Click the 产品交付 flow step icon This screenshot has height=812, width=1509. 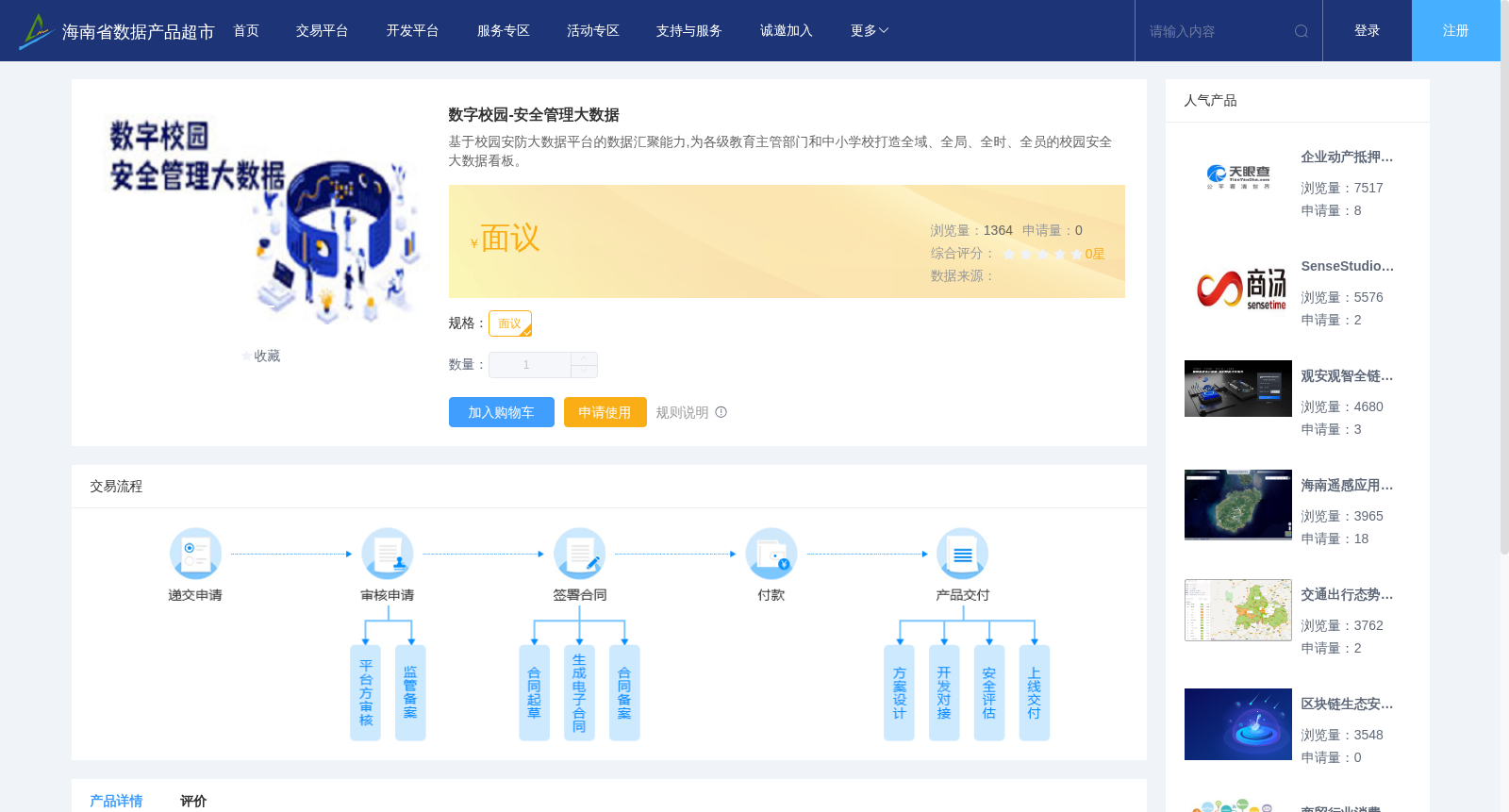point(963,554)
